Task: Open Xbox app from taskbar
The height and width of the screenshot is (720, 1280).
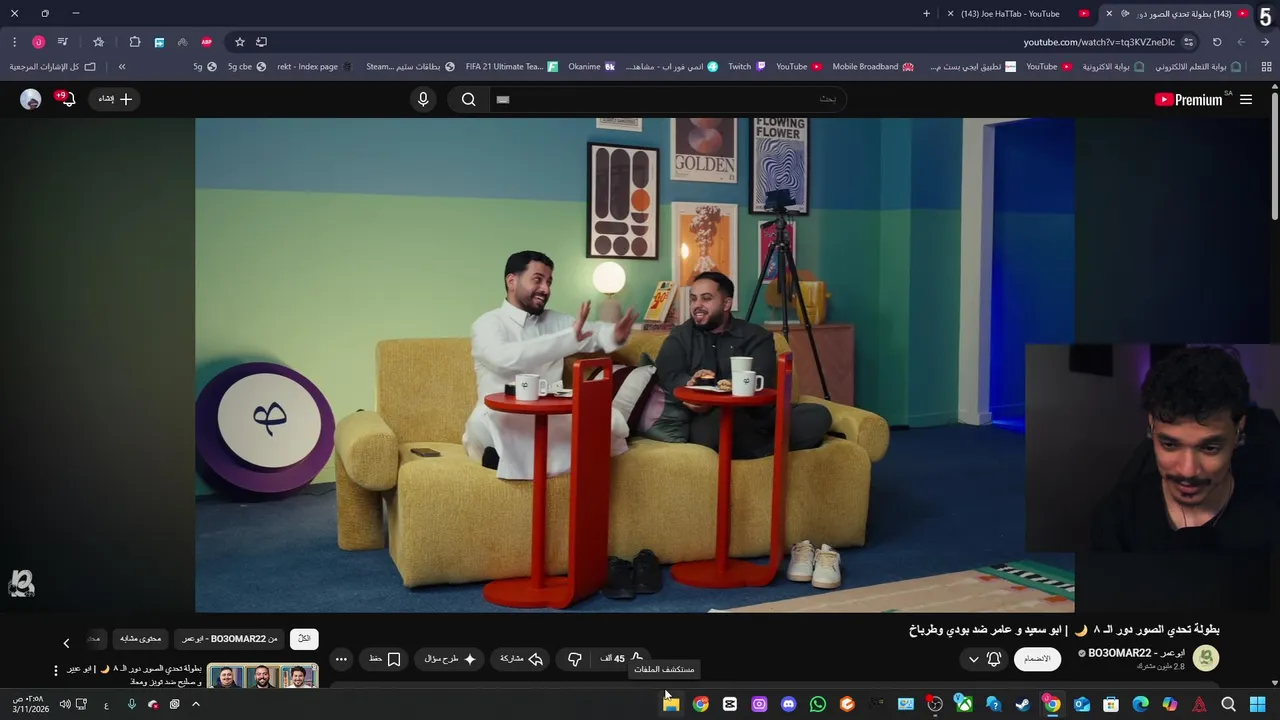Action: 963,704
